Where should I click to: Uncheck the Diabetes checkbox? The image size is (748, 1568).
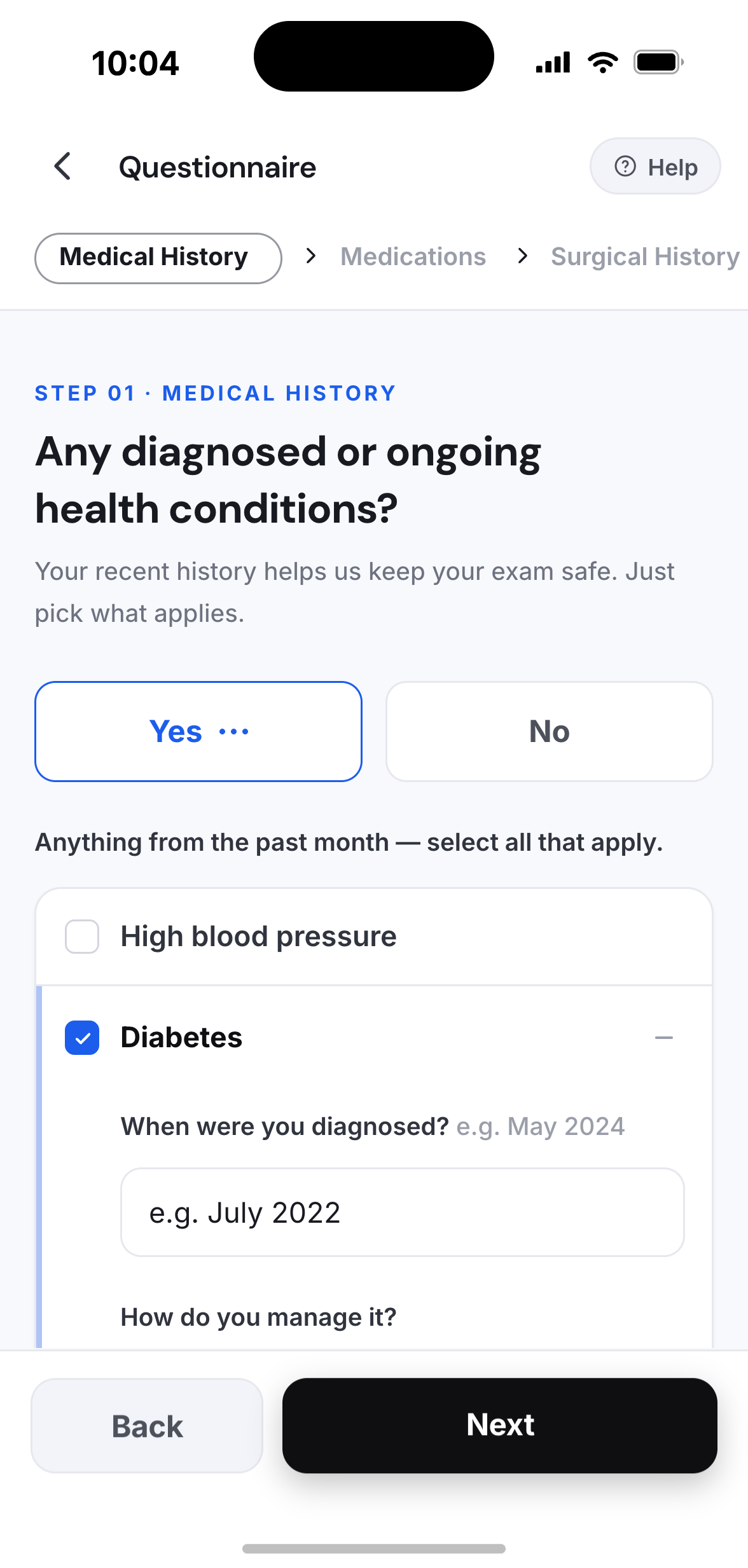(82, 1038)
